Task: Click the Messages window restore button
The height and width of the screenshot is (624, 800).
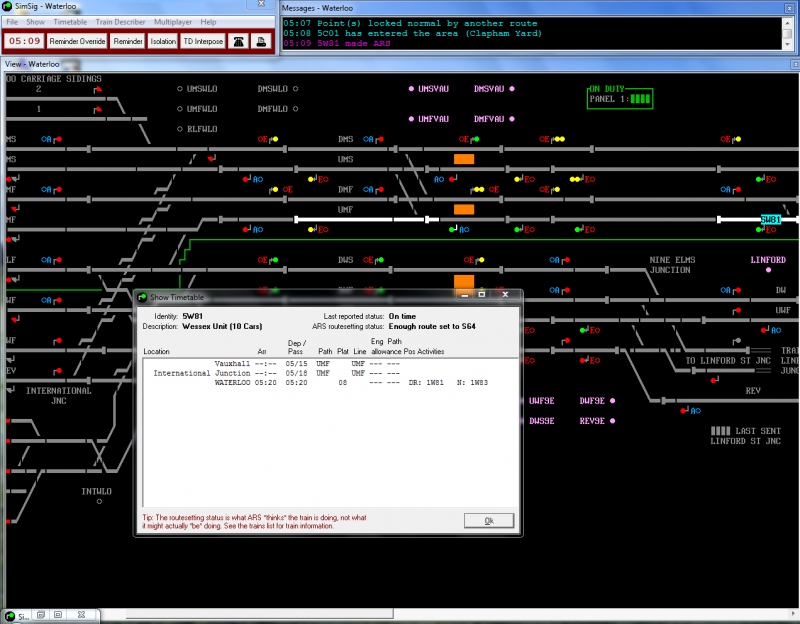Action: (788, 8)
